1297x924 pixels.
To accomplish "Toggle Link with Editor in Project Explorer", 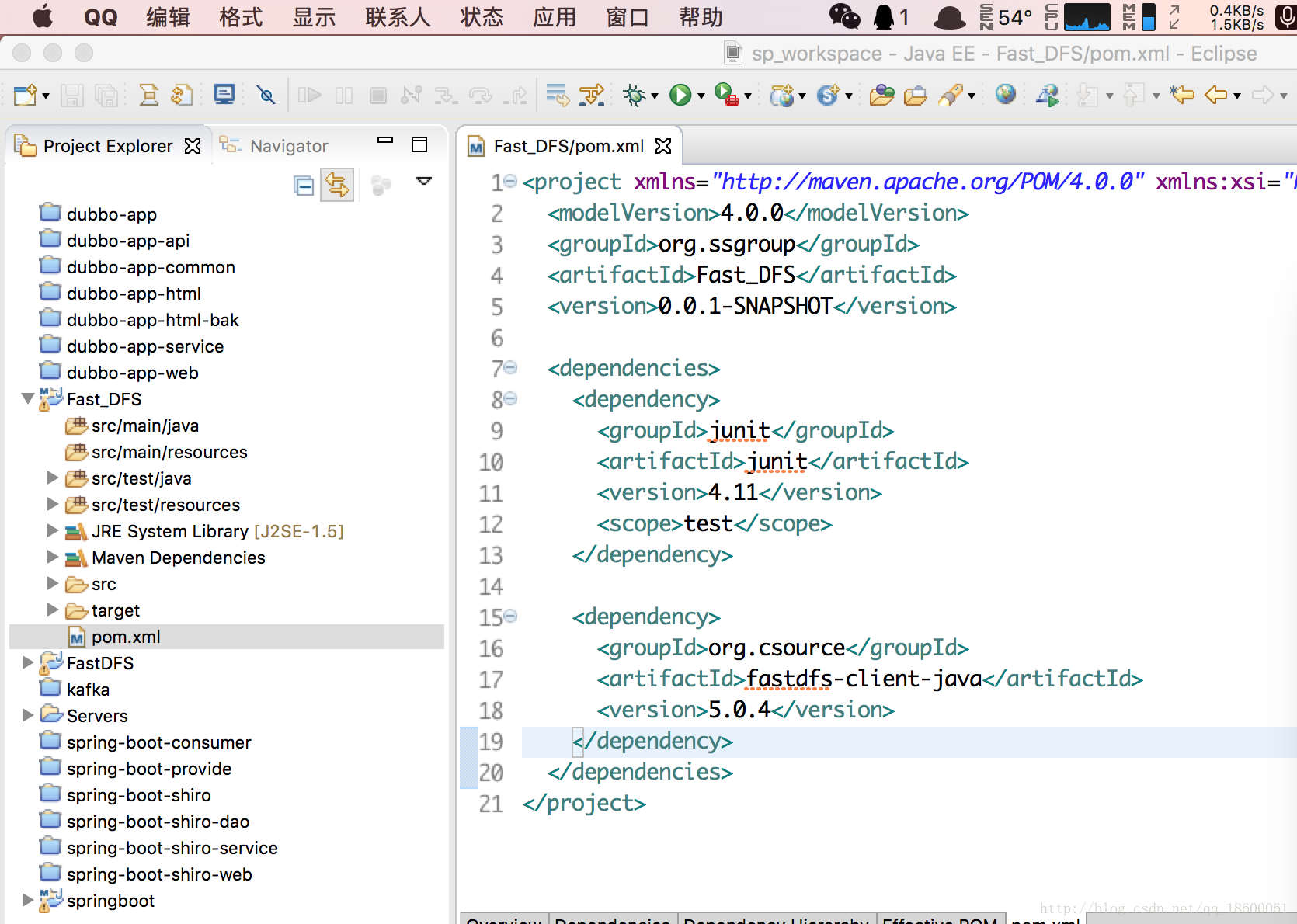I will 337,185.
